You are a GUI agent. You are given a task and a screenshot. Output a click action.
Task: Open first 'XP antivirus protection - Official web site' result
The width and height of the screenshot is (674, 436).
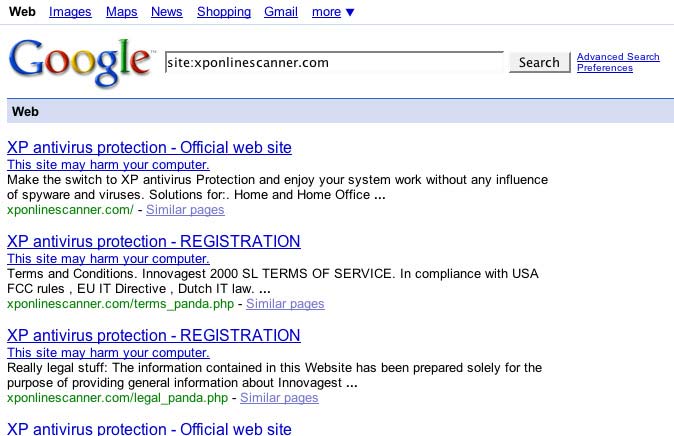tap(149, 147)
